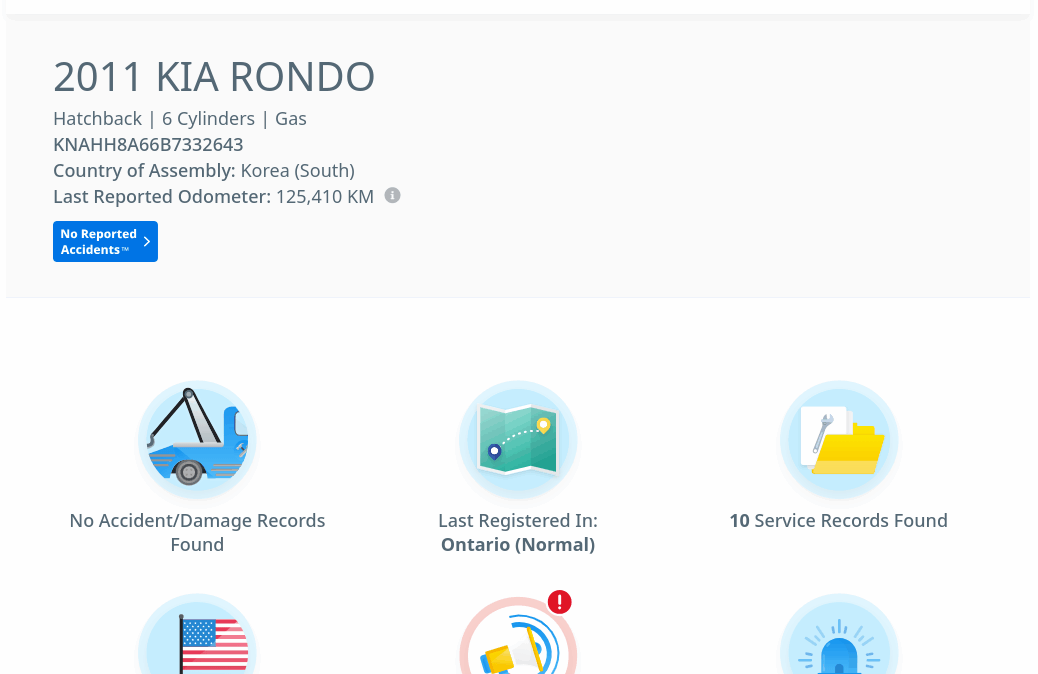Select the 125,410 KM odometer value
The height and width of the screenshot is (674, 1038).
[x=325, y=197]
